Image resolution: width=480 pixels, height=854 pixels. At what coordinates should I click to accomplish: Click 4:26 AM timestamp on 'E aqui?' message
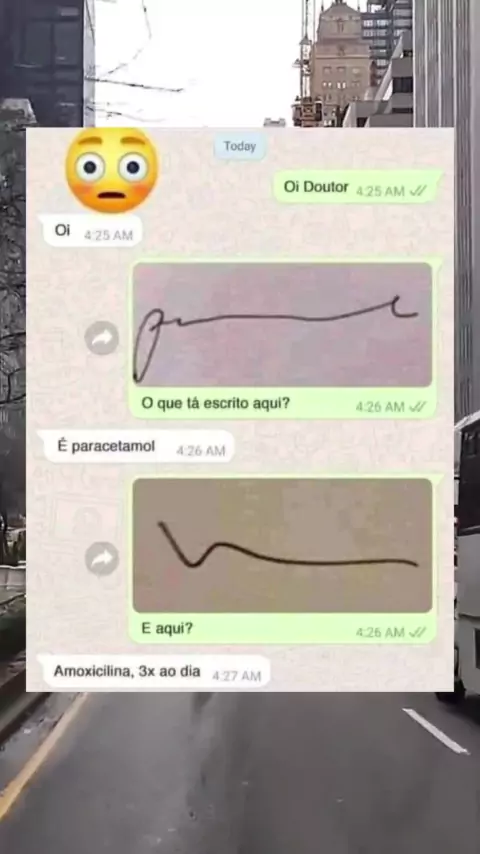click(380, 632)
